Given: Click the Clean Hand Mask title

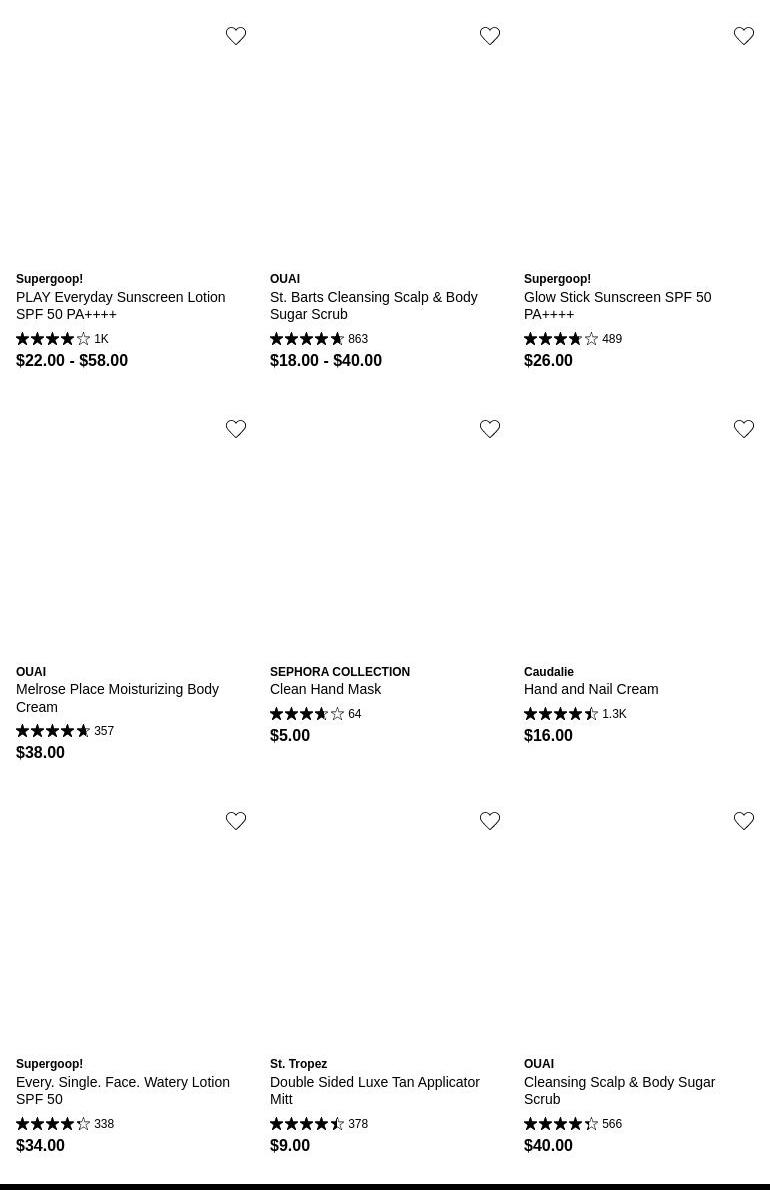Looking at the screenshot, I should tap(325, 689).
